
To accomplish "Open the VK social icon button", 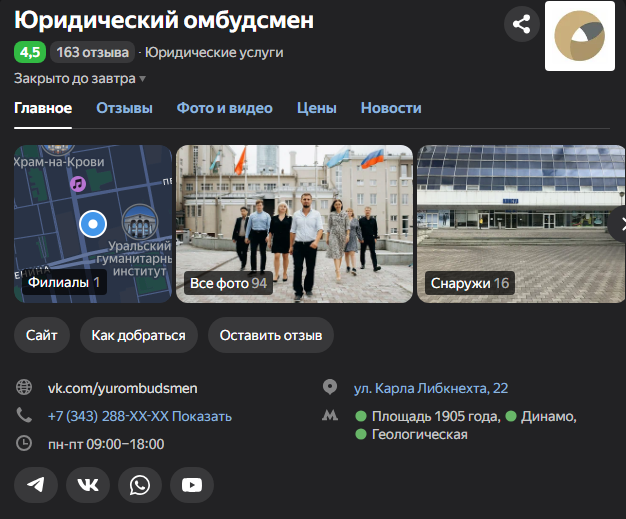I will 88,485.
